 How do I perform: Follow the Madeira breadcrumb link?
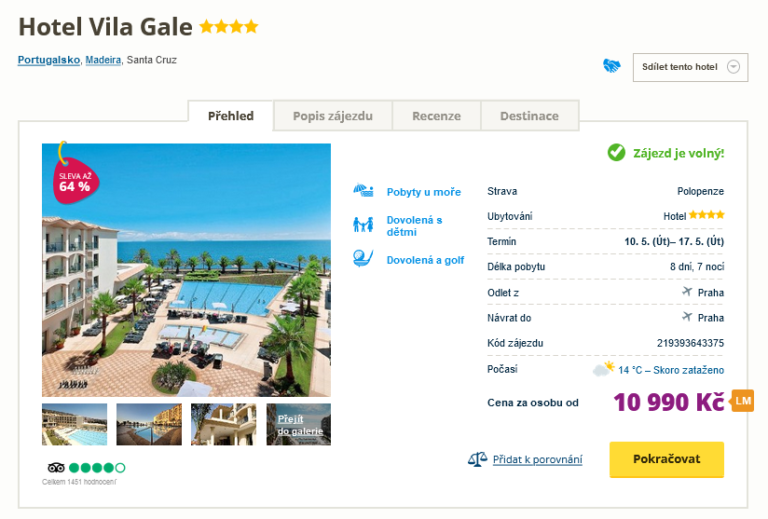point(103,60)
